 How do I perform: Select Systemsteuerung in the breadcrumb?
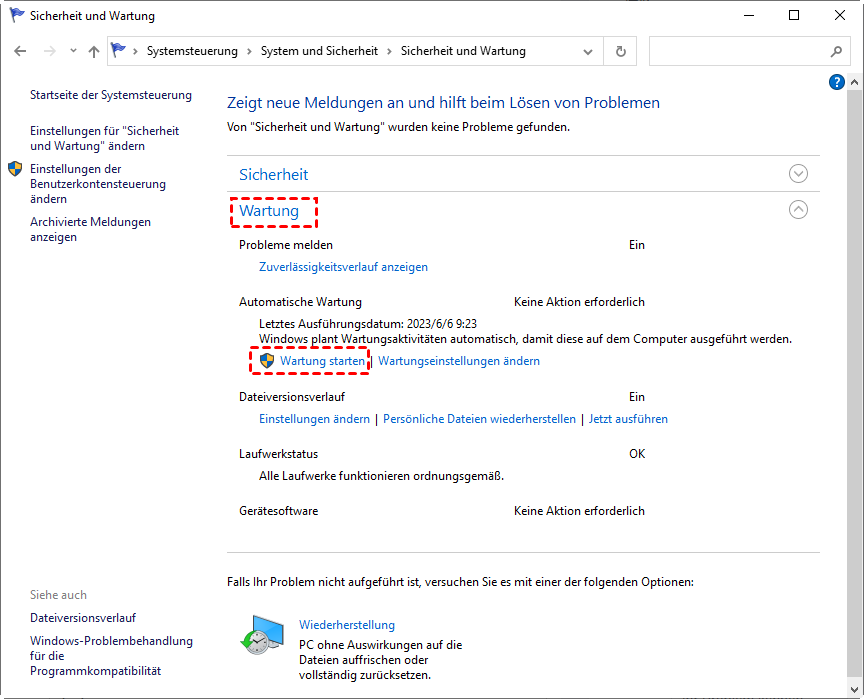(x=192, y=51)
